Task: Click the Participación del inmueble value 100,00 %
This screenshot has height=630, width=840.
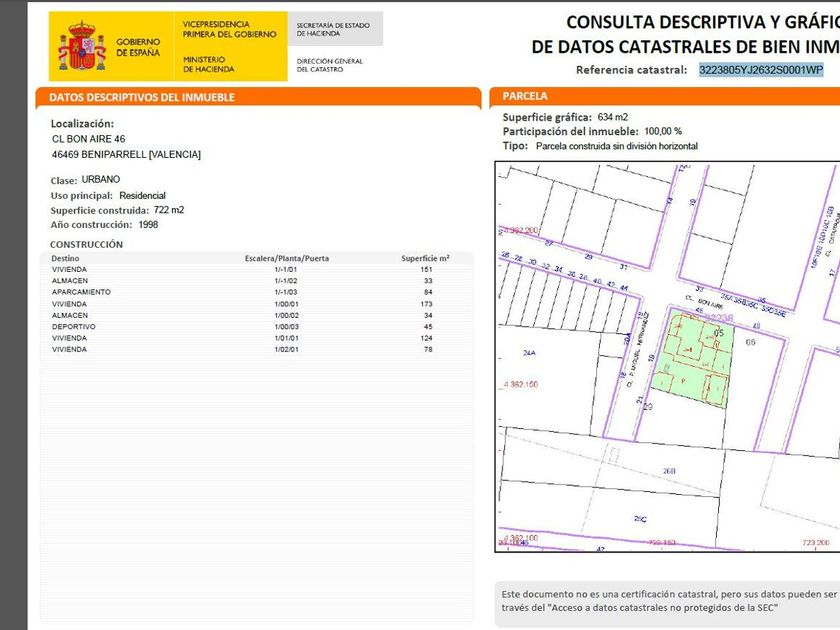Action: 663,131
